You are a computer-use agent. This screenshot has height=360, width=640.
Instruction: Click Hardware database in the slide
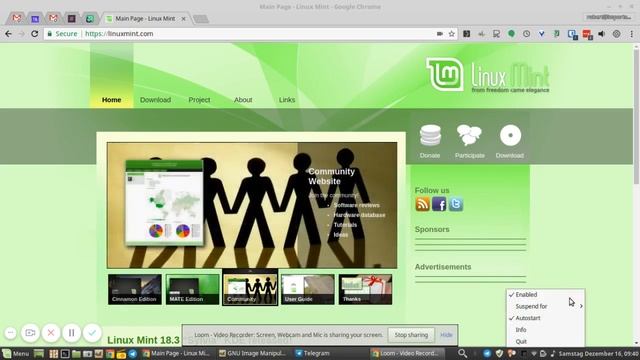(359, 215)
